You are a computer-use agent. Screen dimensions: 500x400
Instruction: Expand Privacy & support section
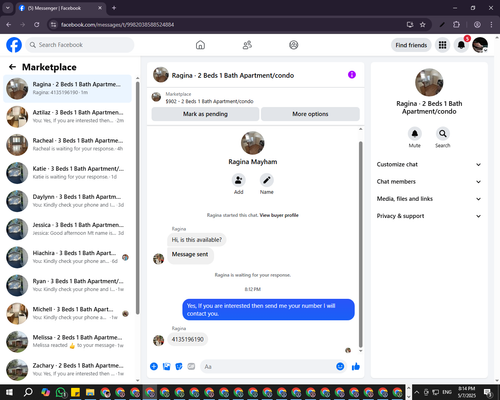[x=429, y=216]
